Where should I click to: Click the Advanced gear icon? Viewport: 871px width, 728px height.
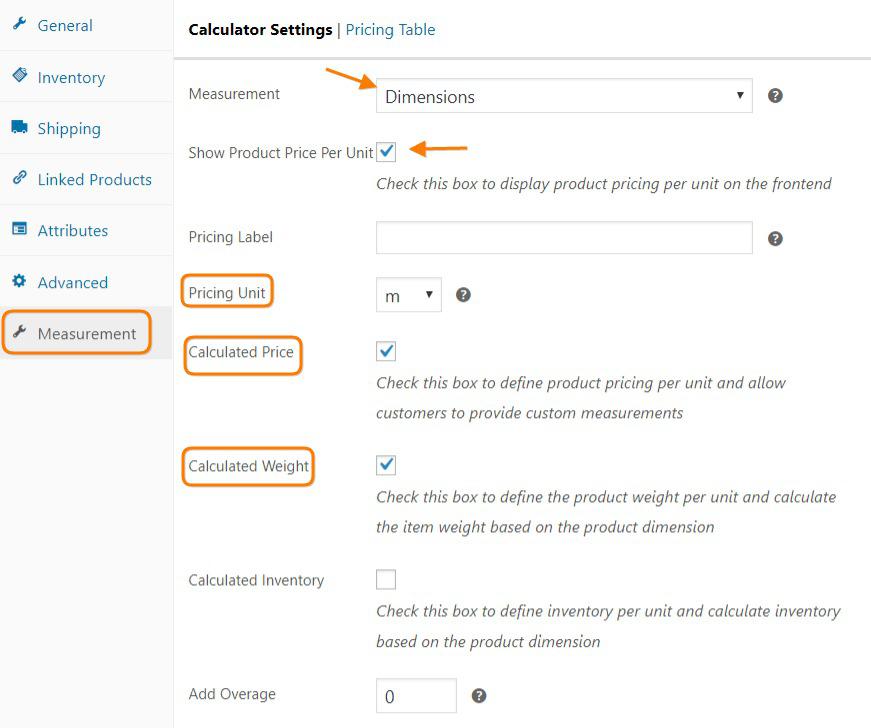point(19,282)
